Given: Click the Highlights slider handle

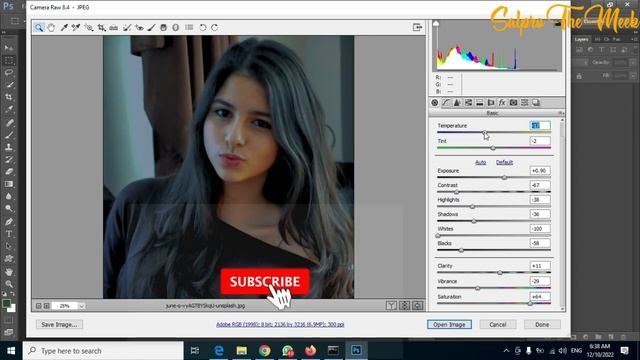Looking at the screenshot, I should click(472, 207).
